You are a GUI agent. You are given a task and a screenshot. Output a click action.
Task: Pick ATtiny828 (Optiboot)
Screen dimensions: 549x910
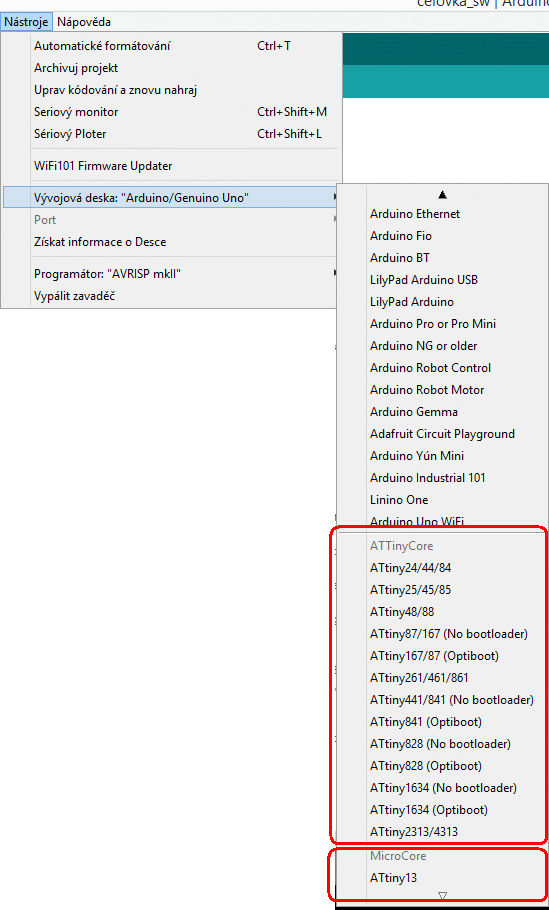442,767
